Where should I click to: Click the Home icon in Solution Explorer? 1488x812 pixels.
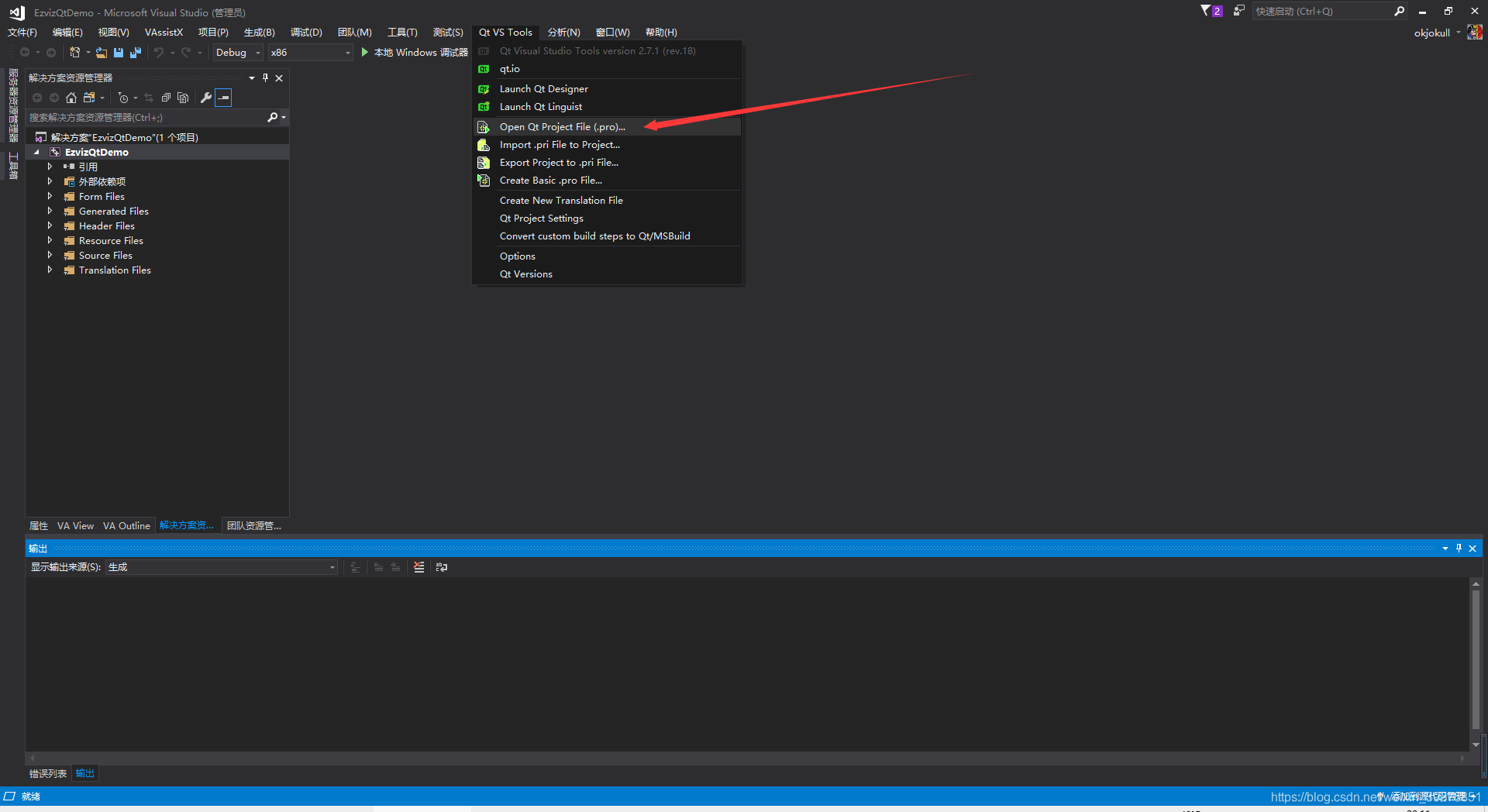pos(71,98)
